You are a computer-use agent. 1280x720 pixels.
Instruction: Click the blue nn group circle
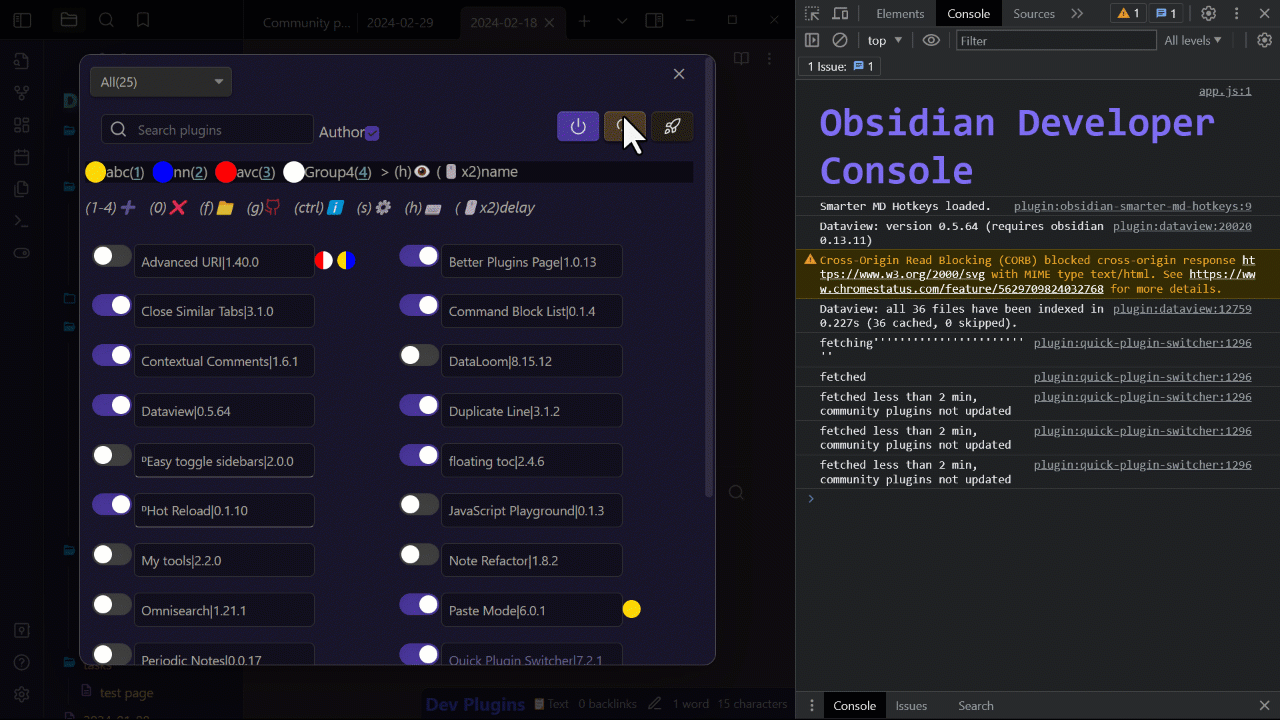pyautogui.click(x=163, y=172)
